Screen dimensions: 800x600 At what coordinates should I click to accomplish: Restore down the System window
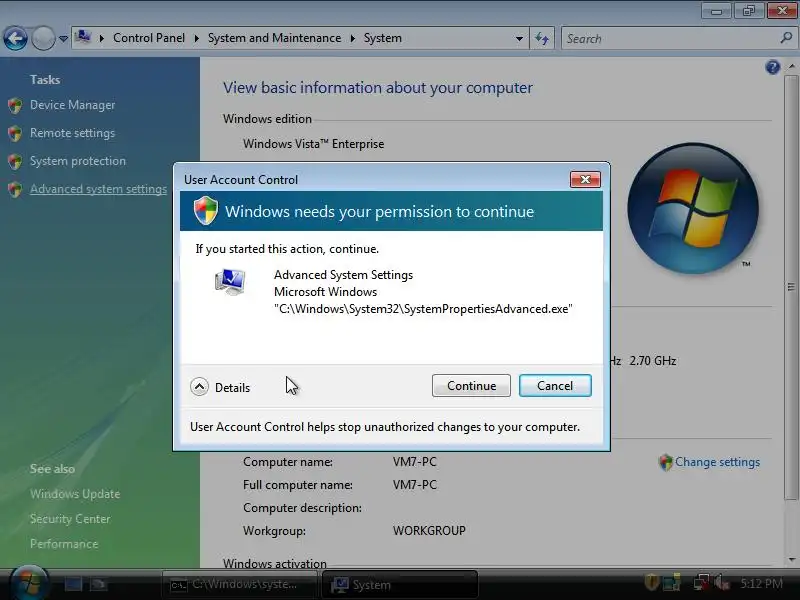click(748, 11)
